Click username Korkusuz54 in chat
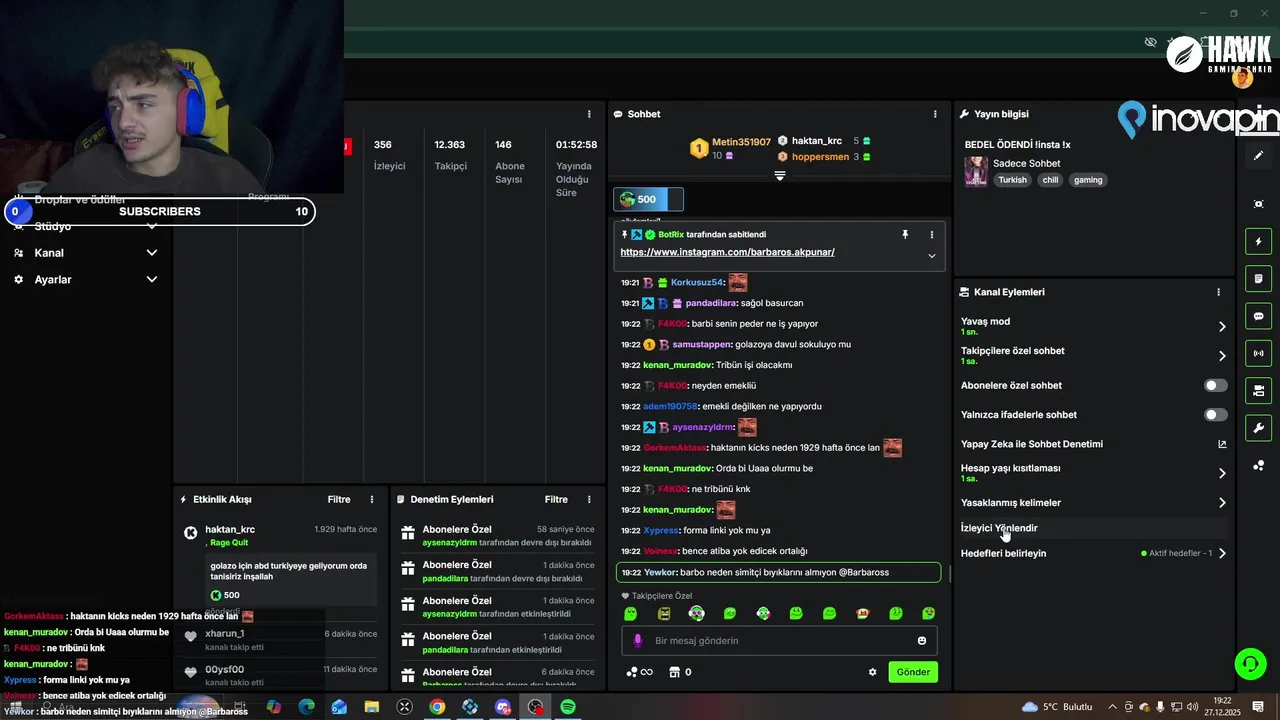1280x720 pixels. (x=696, y=283)
